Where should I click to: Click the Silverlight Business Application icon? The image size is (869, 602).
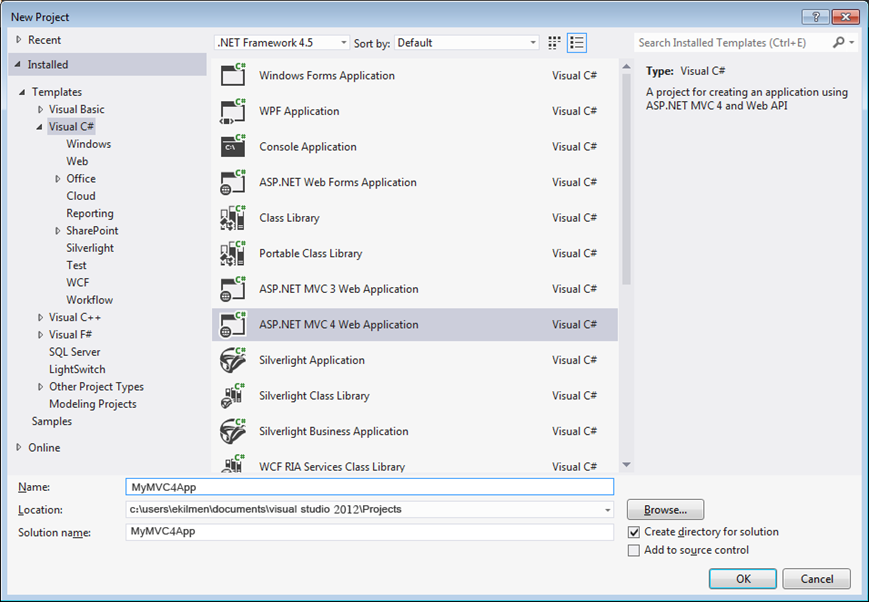click(233, 431)
